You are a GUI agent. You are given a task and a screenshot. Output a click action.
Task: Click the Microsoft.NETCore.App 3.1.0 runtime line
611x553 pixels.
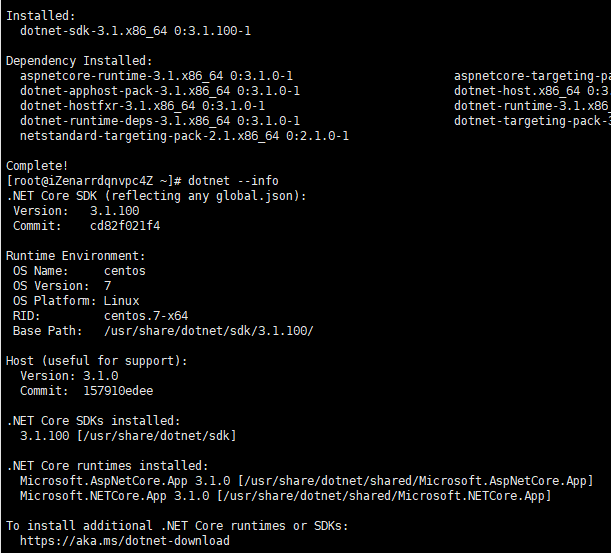pyautogui.click(x=286, y=496)
